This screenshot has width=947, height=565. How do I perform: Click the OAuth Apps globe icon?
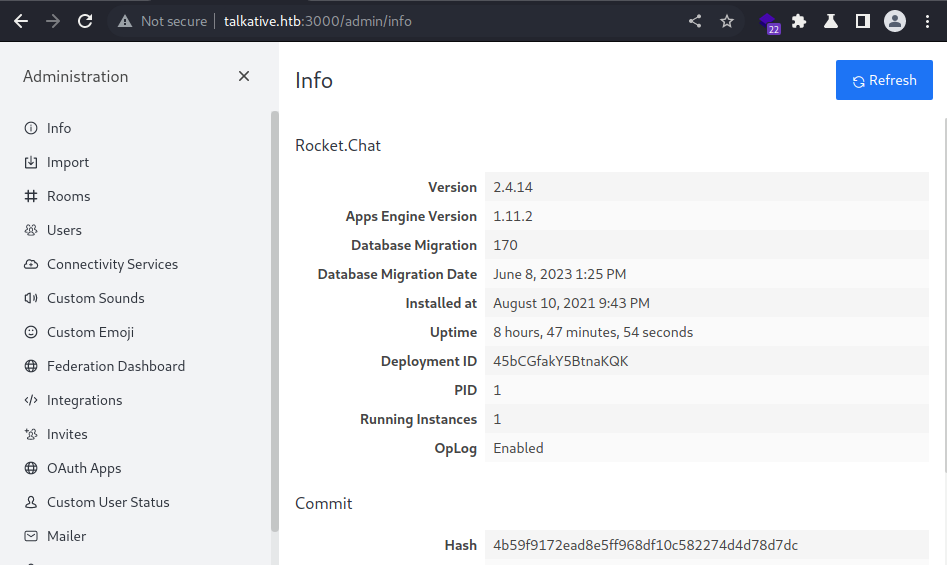[x=31, y=468]
